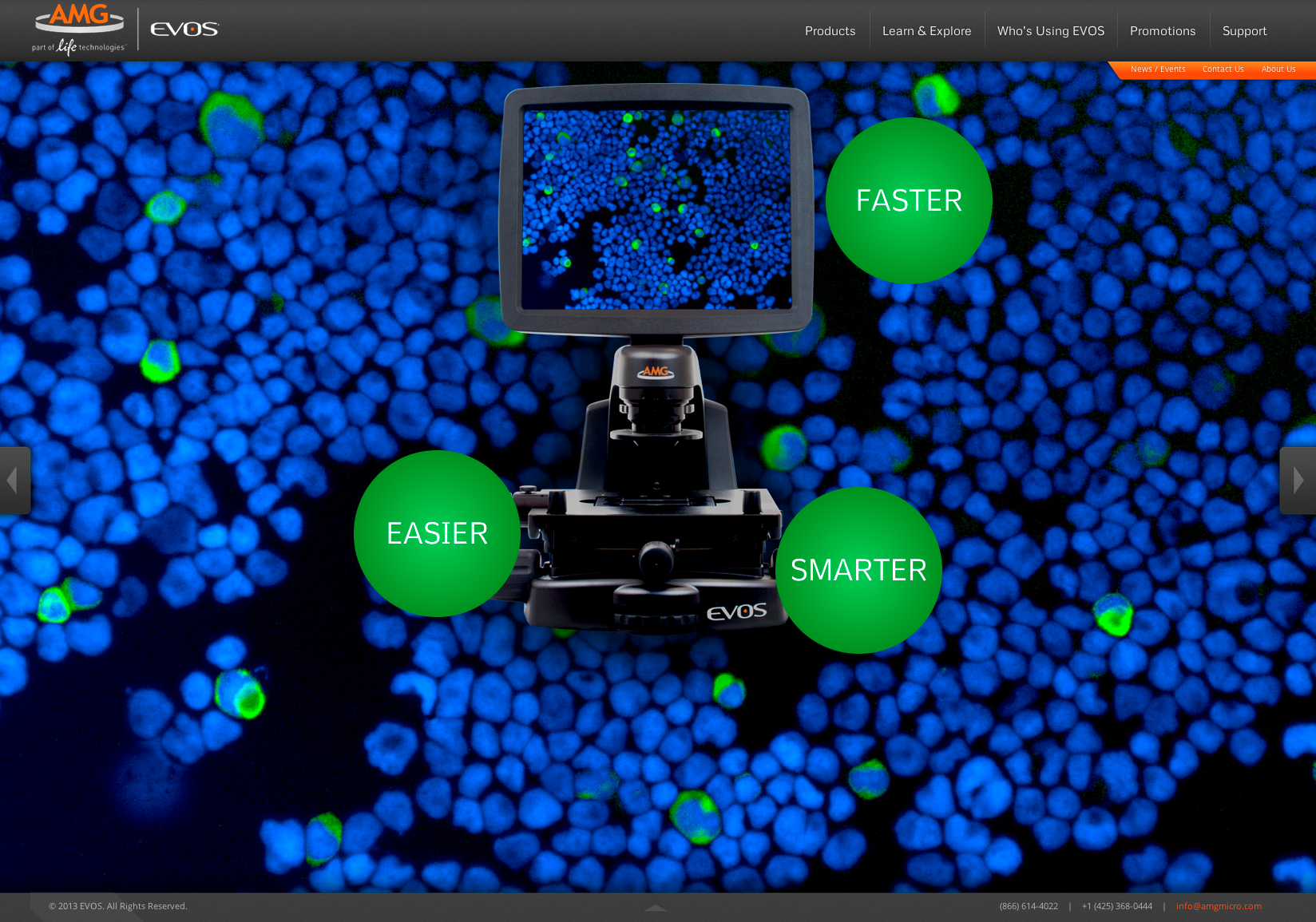The width and height of the screenshot is (1316, 922).
Task: Open the Learn & Explore menu
Action: [926, 31]
